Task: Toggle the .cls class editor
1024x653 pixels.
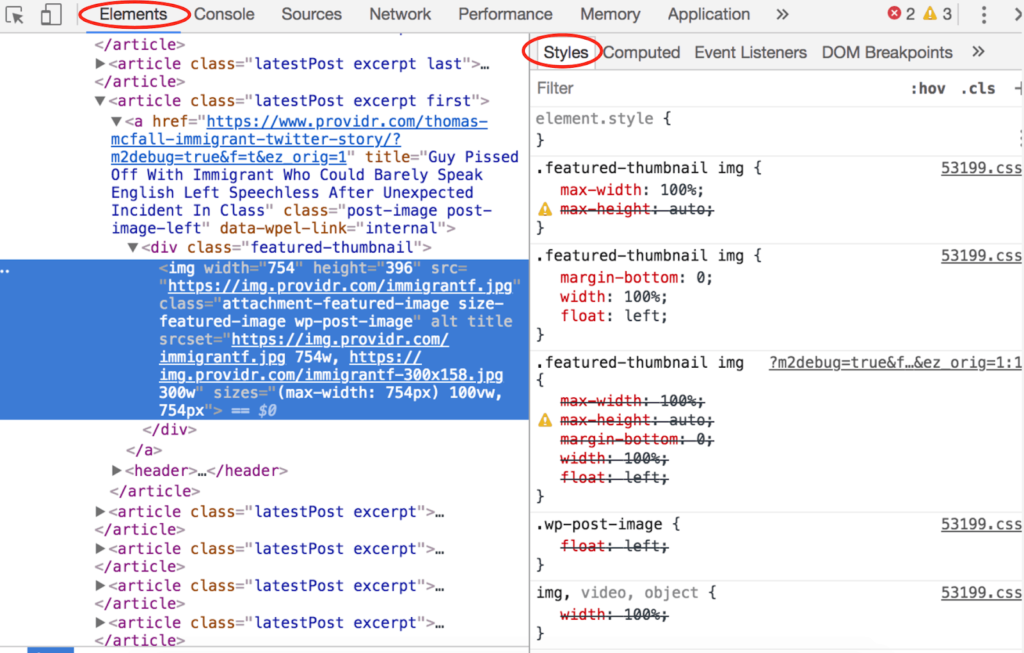Action: tap(977, 88)
